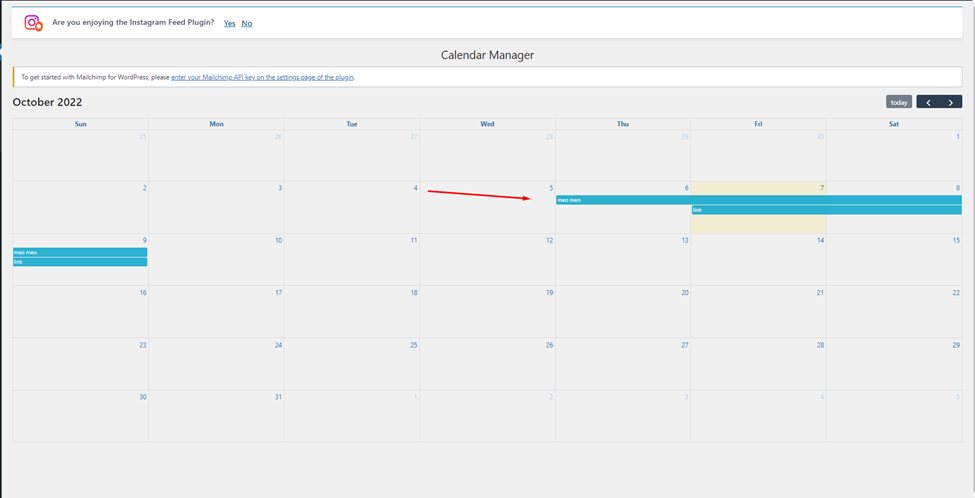Select day number 27 in the October 23 week
Screen dimensions: 975x498
click(685, 344)
